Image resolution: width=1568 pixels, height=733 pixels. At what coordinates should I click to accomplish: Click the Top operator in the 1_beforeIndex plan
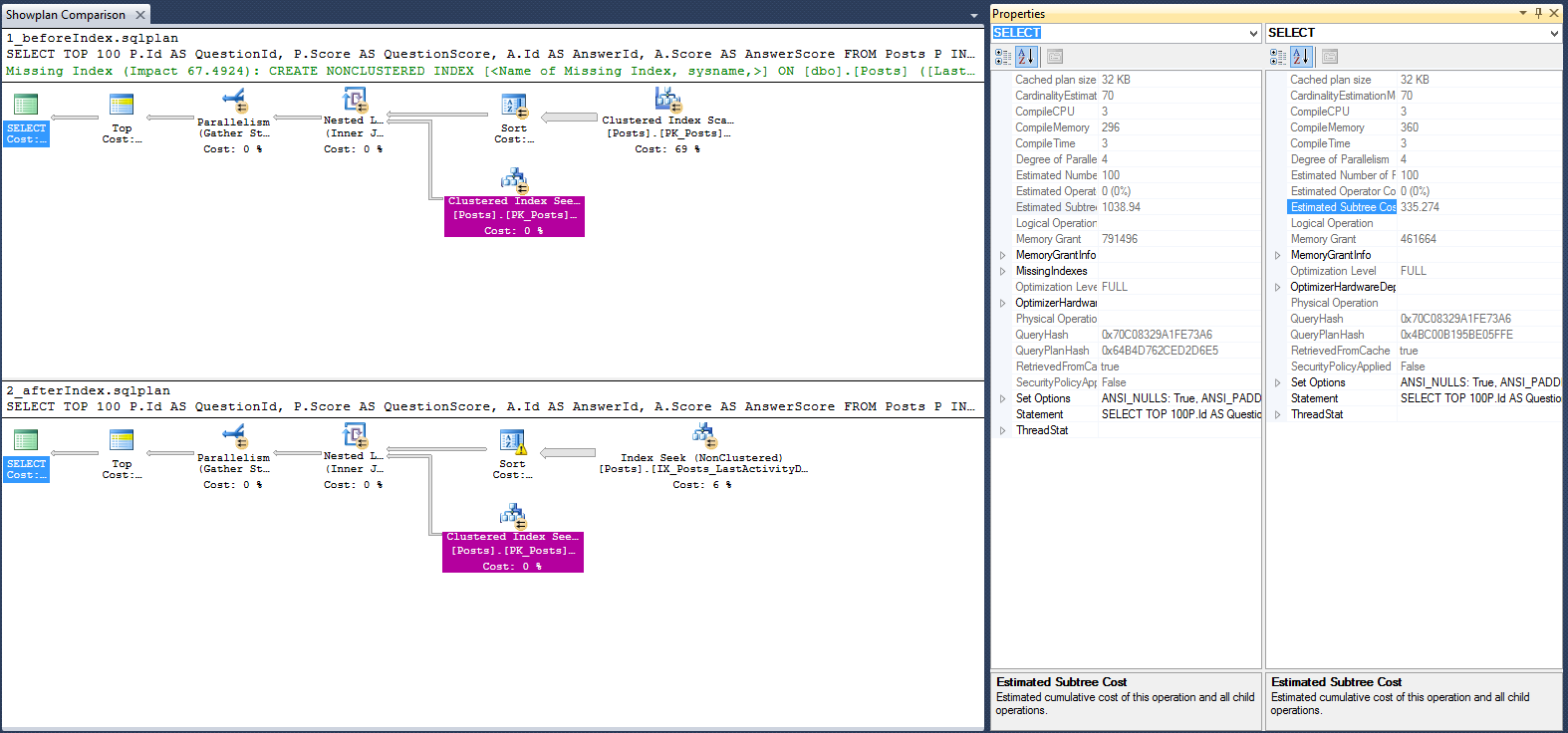122,120
